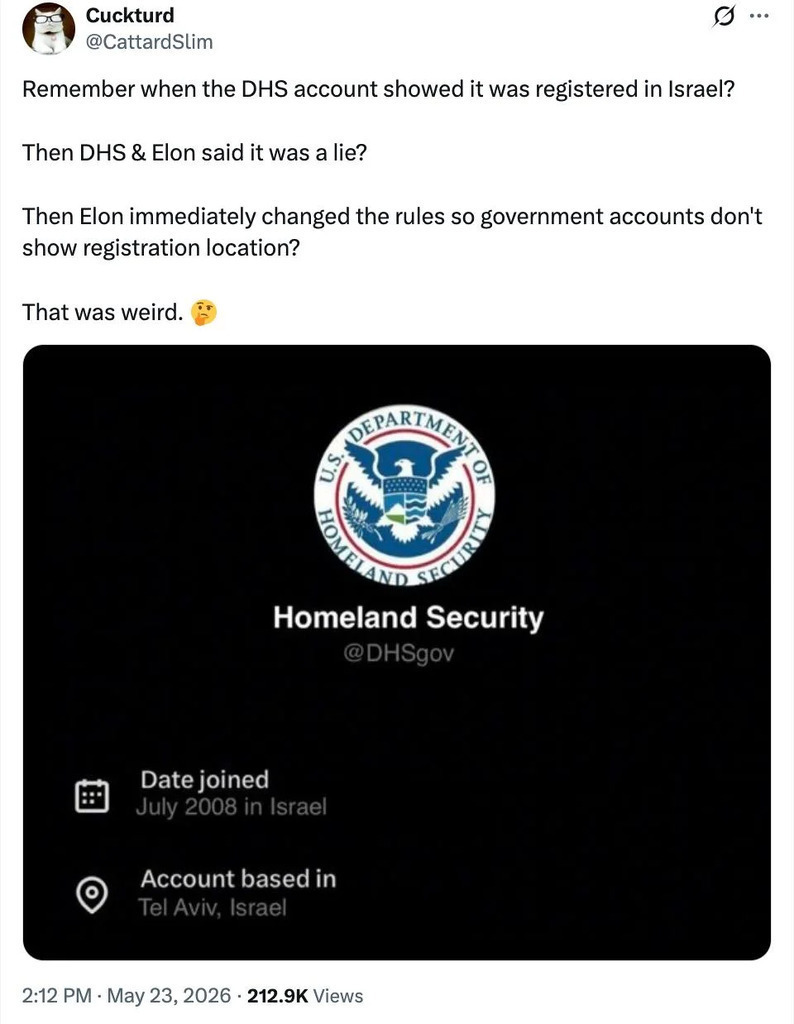
Task: Click the Date joined label
Action: tap(204, 780)
